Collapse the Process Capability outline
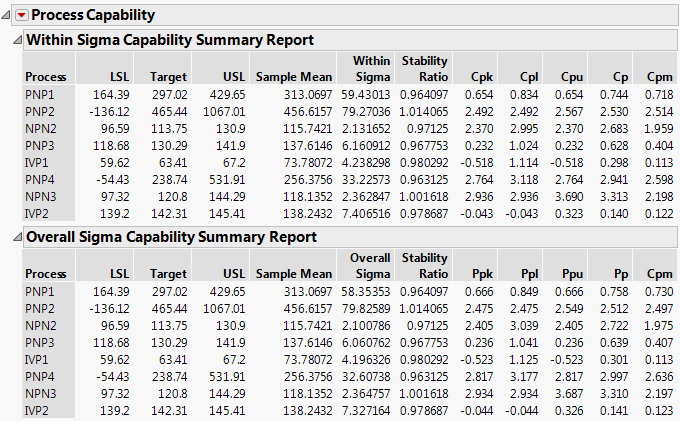Image resolution: width=680 pixels, height=421 pixels. pyautogui.click(x=7, y=15)
